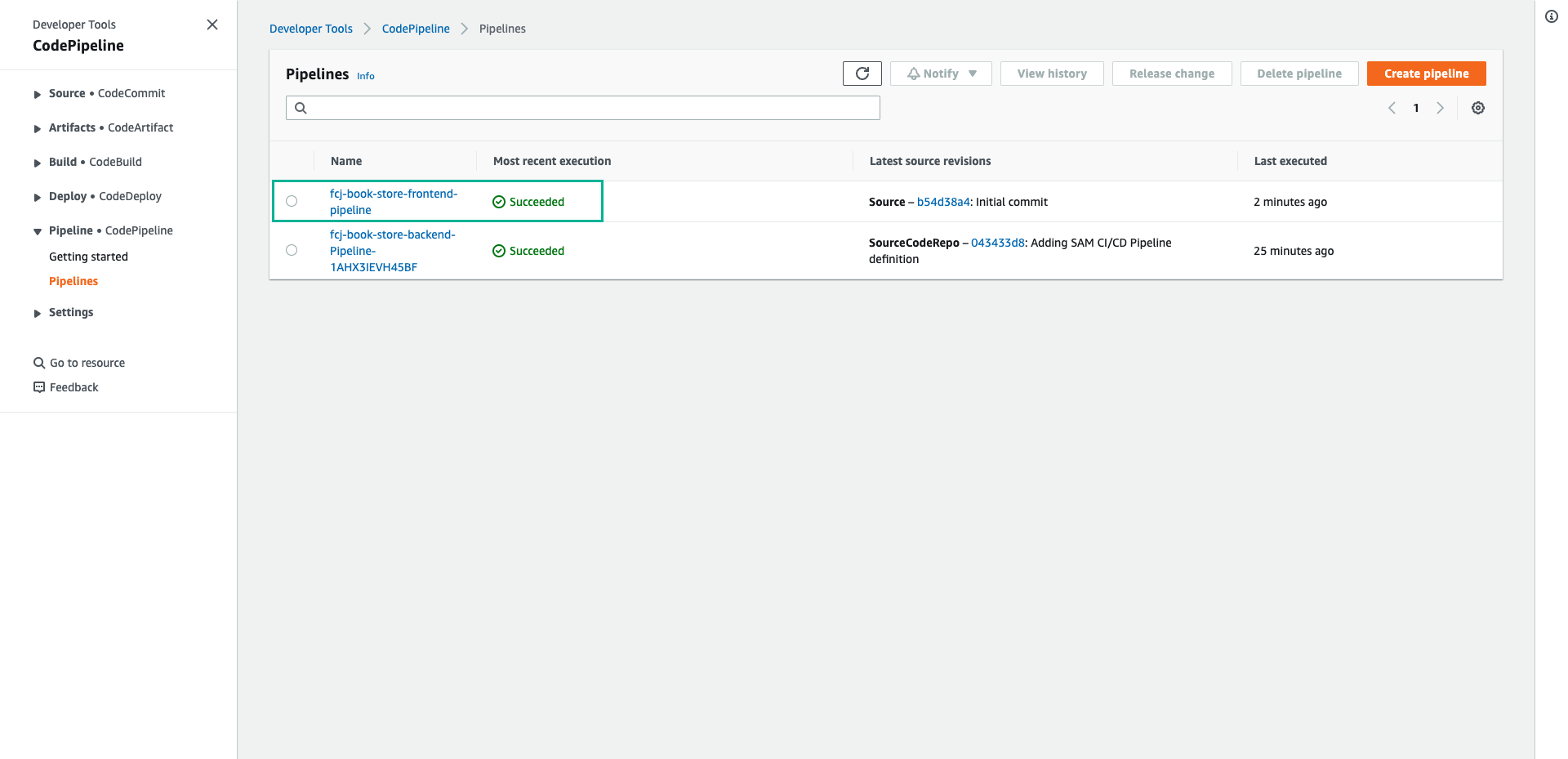Open Pipelines in sidebar navigation
1568x759 pixels.
point(73,281)
